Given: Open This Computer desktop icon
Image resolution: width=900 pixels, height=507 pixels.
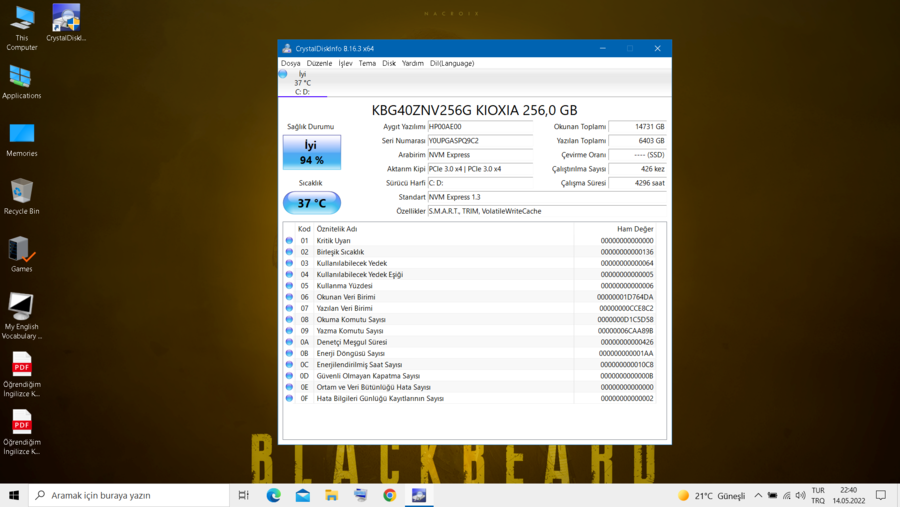Looking at the screenshot, I should point(22,28).
